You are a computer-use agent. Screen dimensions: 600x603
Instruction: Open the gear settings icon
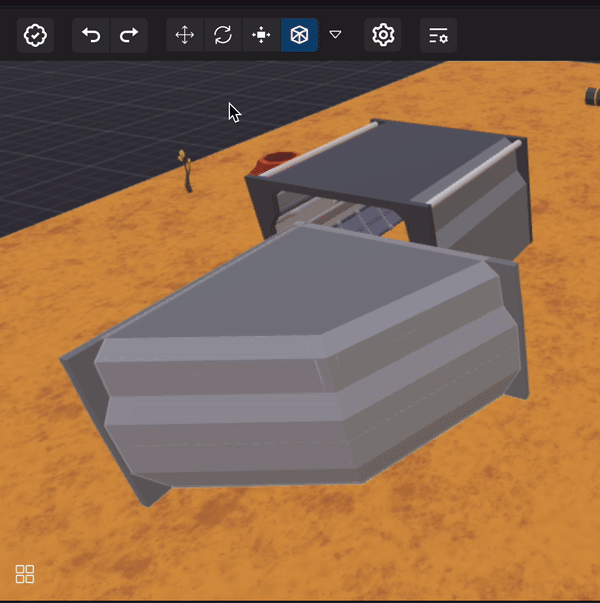tap(383, 35)
